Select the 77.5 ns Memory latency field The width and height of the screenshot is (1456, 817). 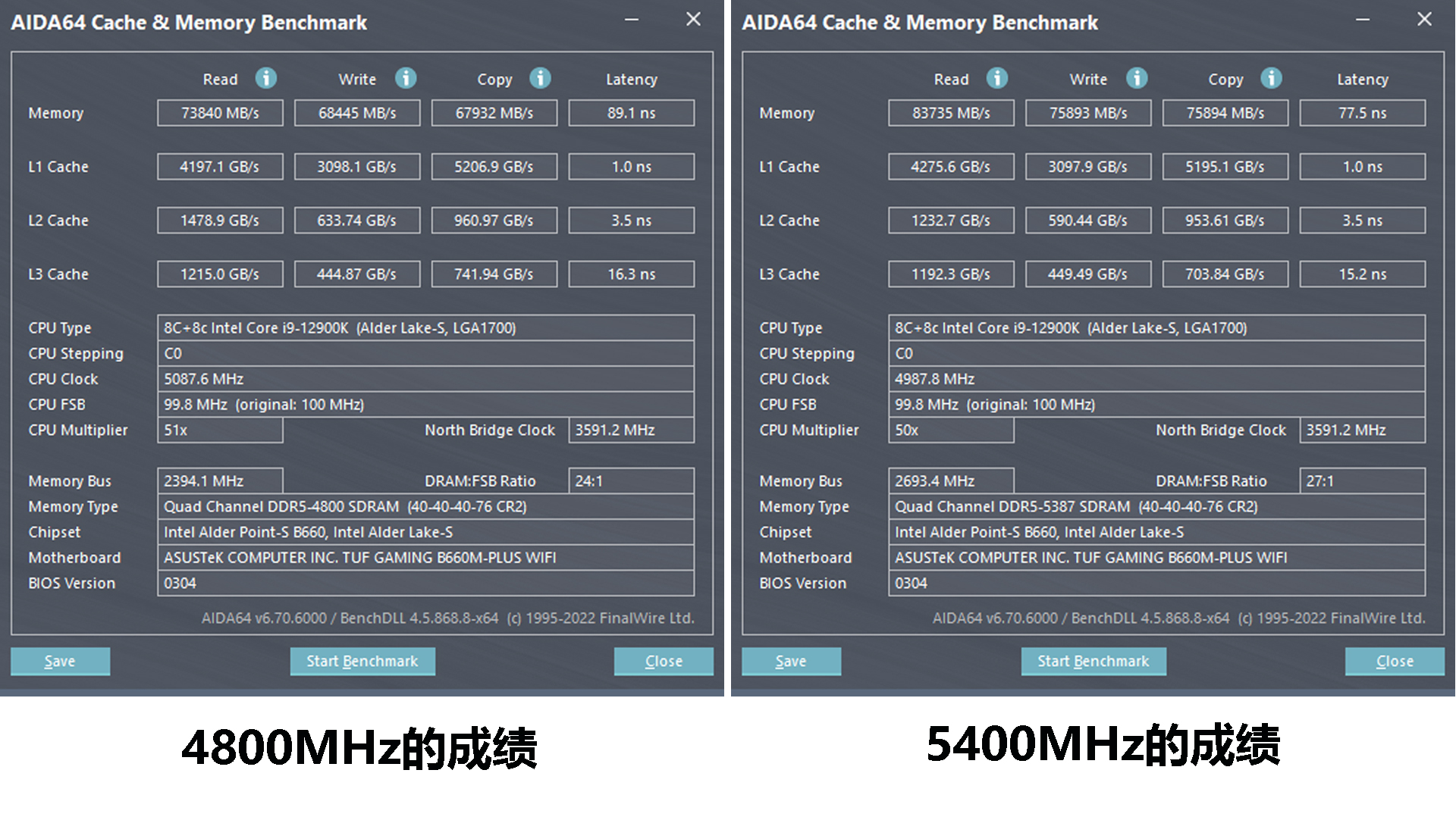pos(1362,113)
